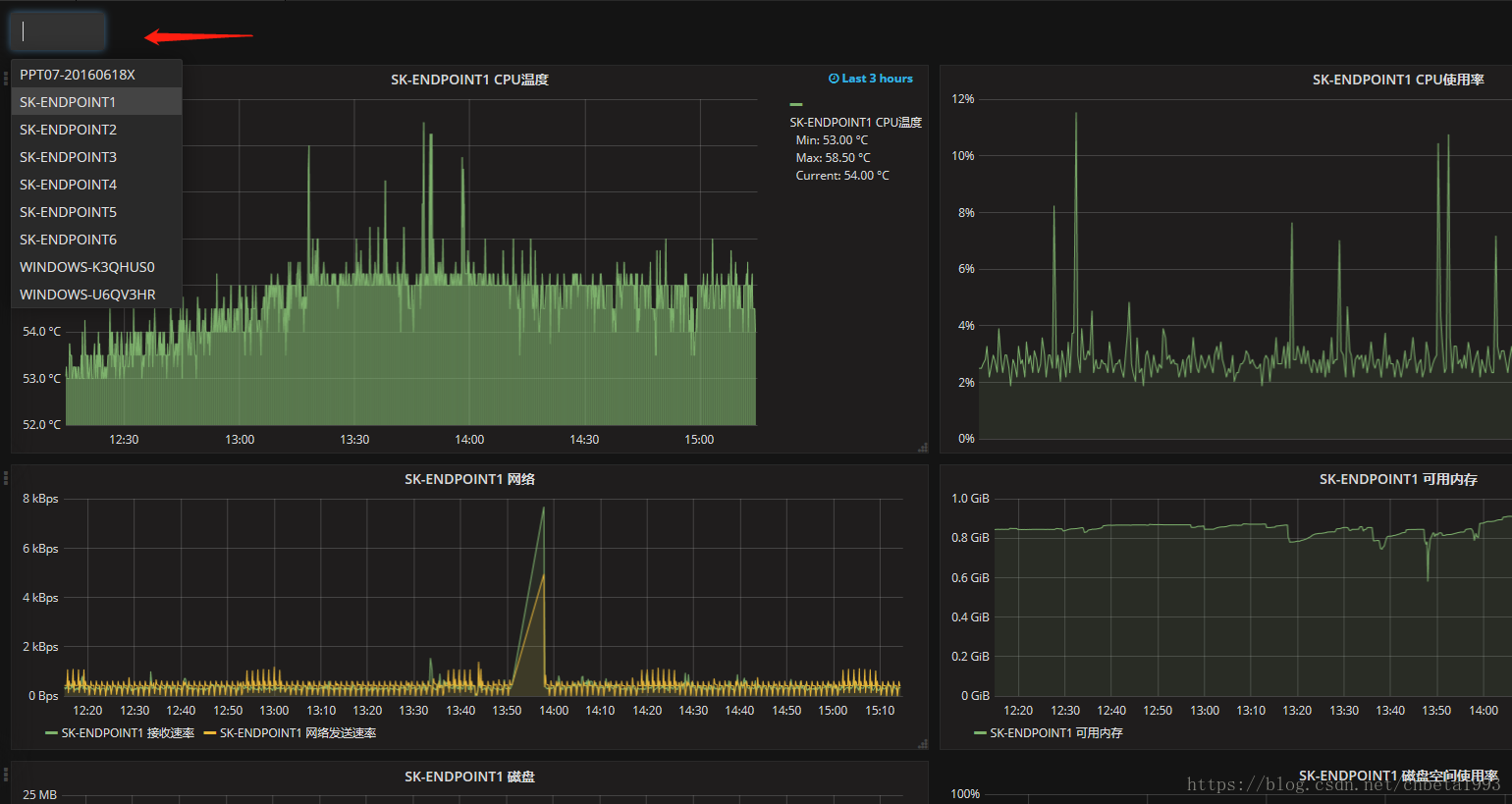This screenshot has width=1512, height=804.
Task: Click the host variable search input field
Action: click(x=57, y=31)
